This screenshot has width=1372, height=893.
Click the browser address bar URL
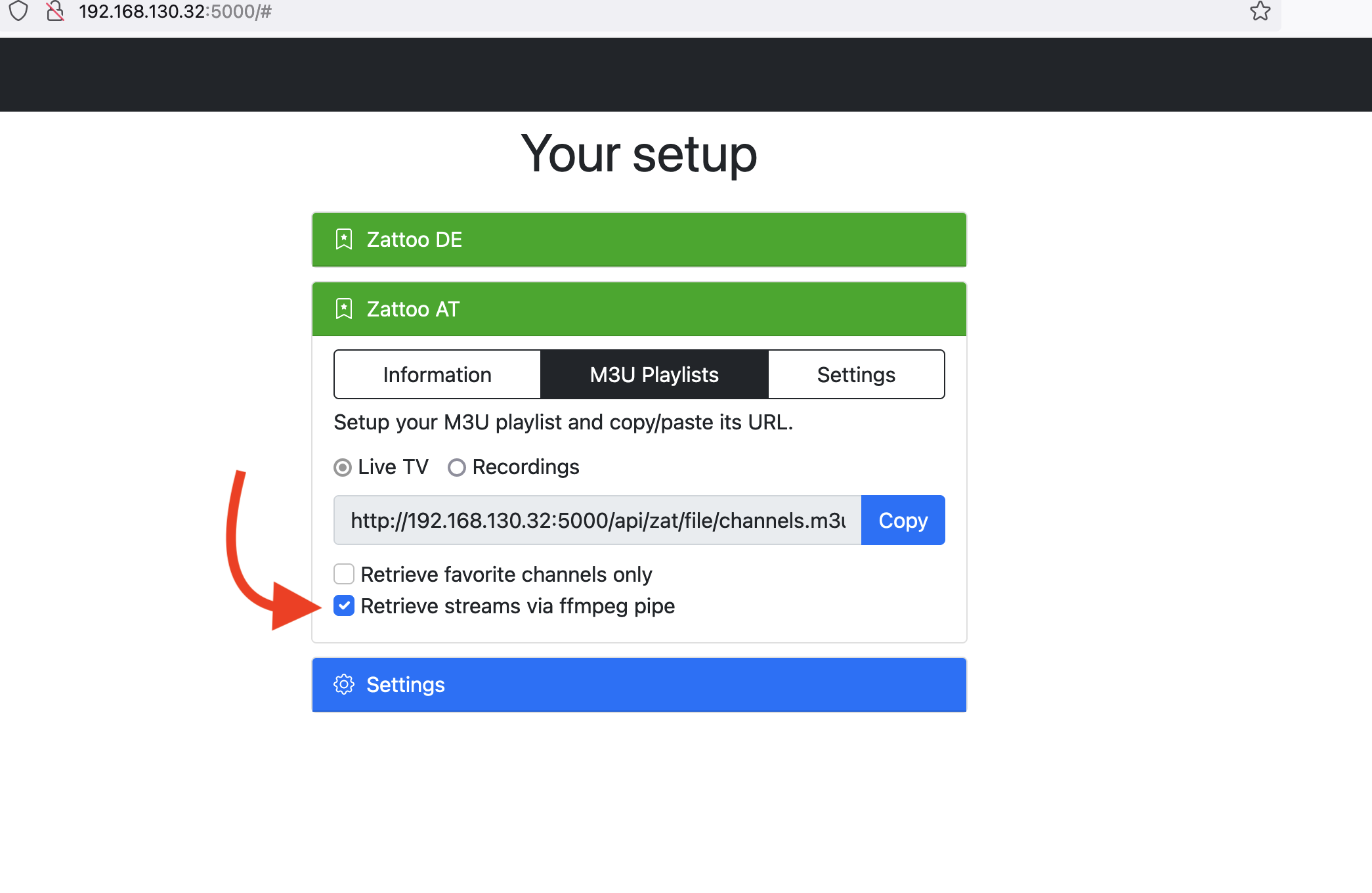(x=175, y=11)
